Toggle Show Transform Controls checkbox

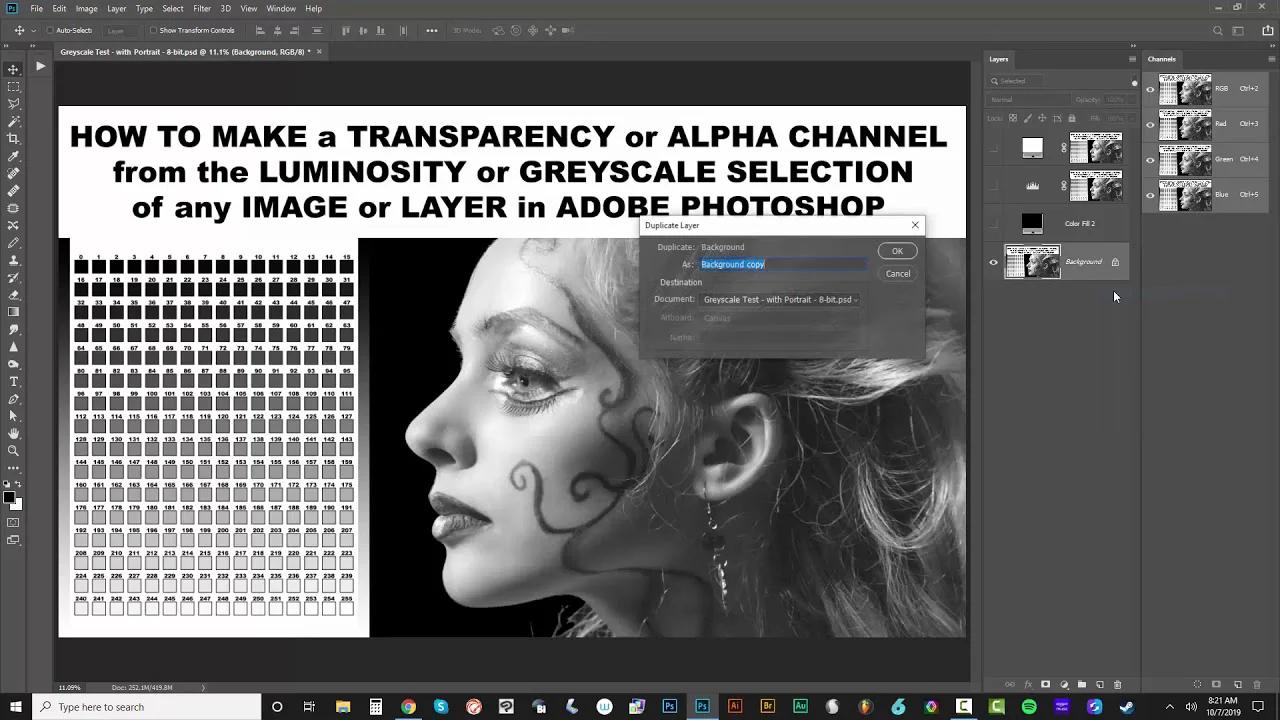pos(154,31)
